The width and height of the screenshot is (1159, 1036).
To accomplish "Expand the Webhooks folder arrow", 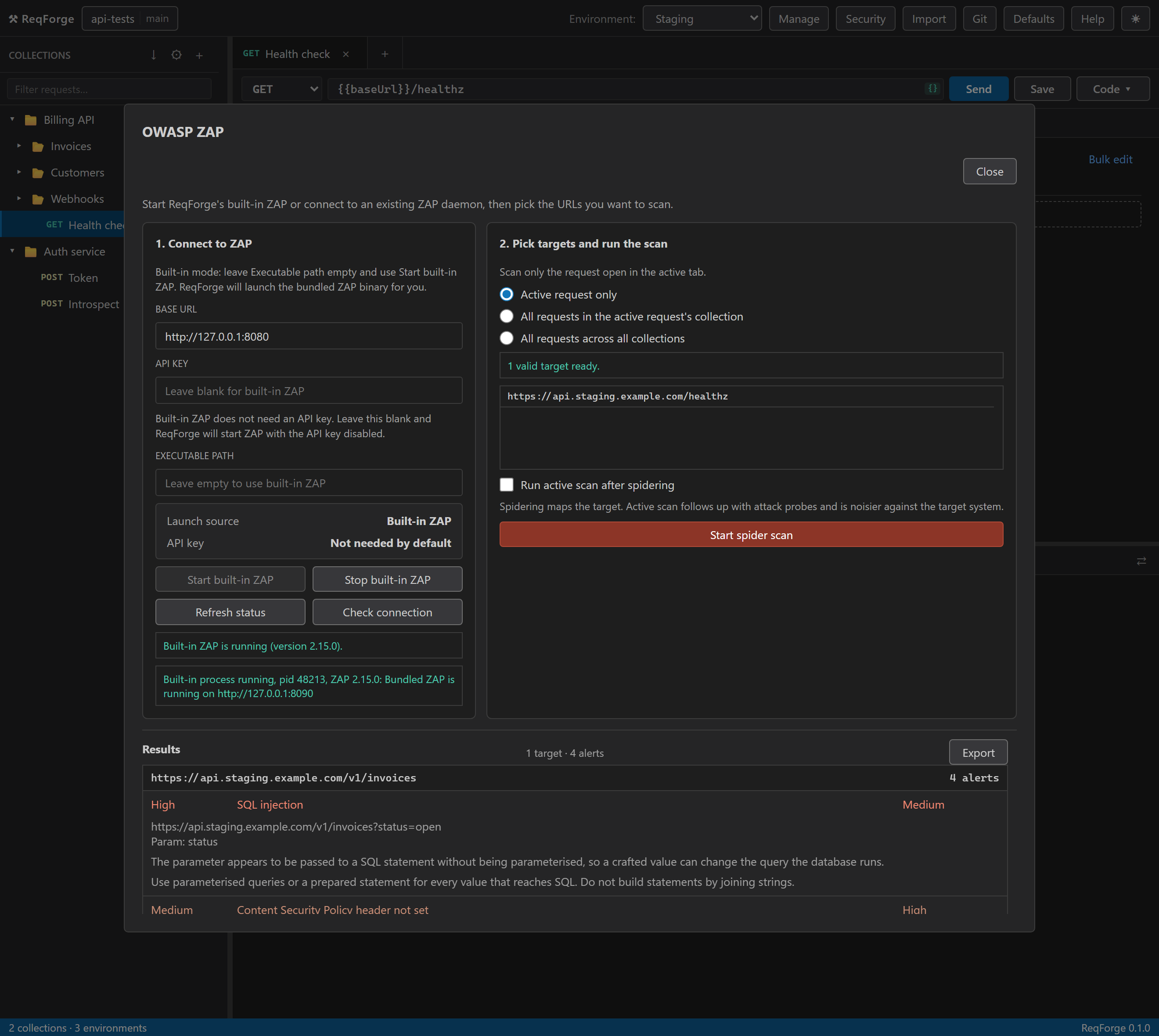I will [x=19, y=198].
